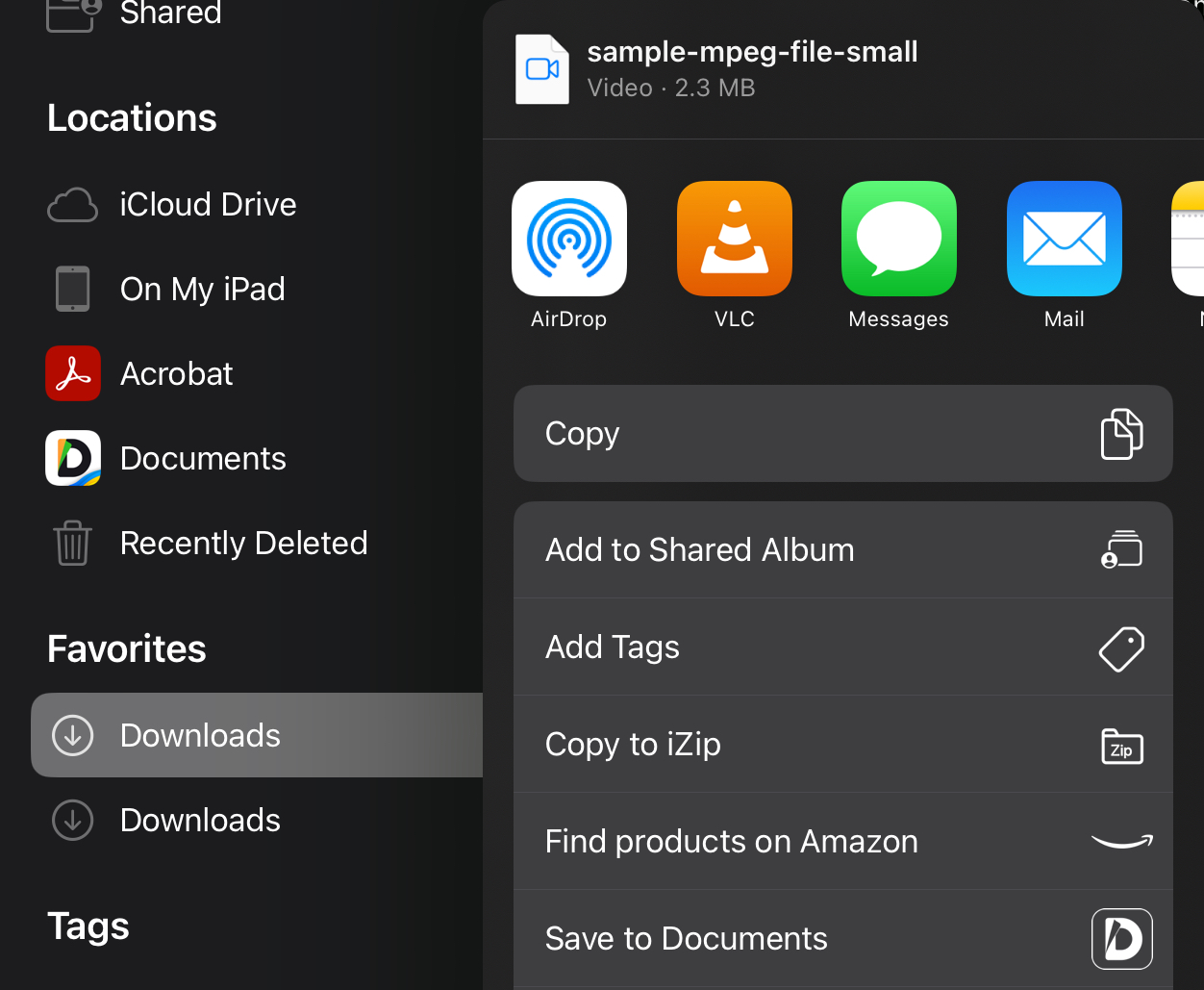Screen dimensions: 1204x990
Task: Open the Shared section in sidebar
Action: point(257,15)
